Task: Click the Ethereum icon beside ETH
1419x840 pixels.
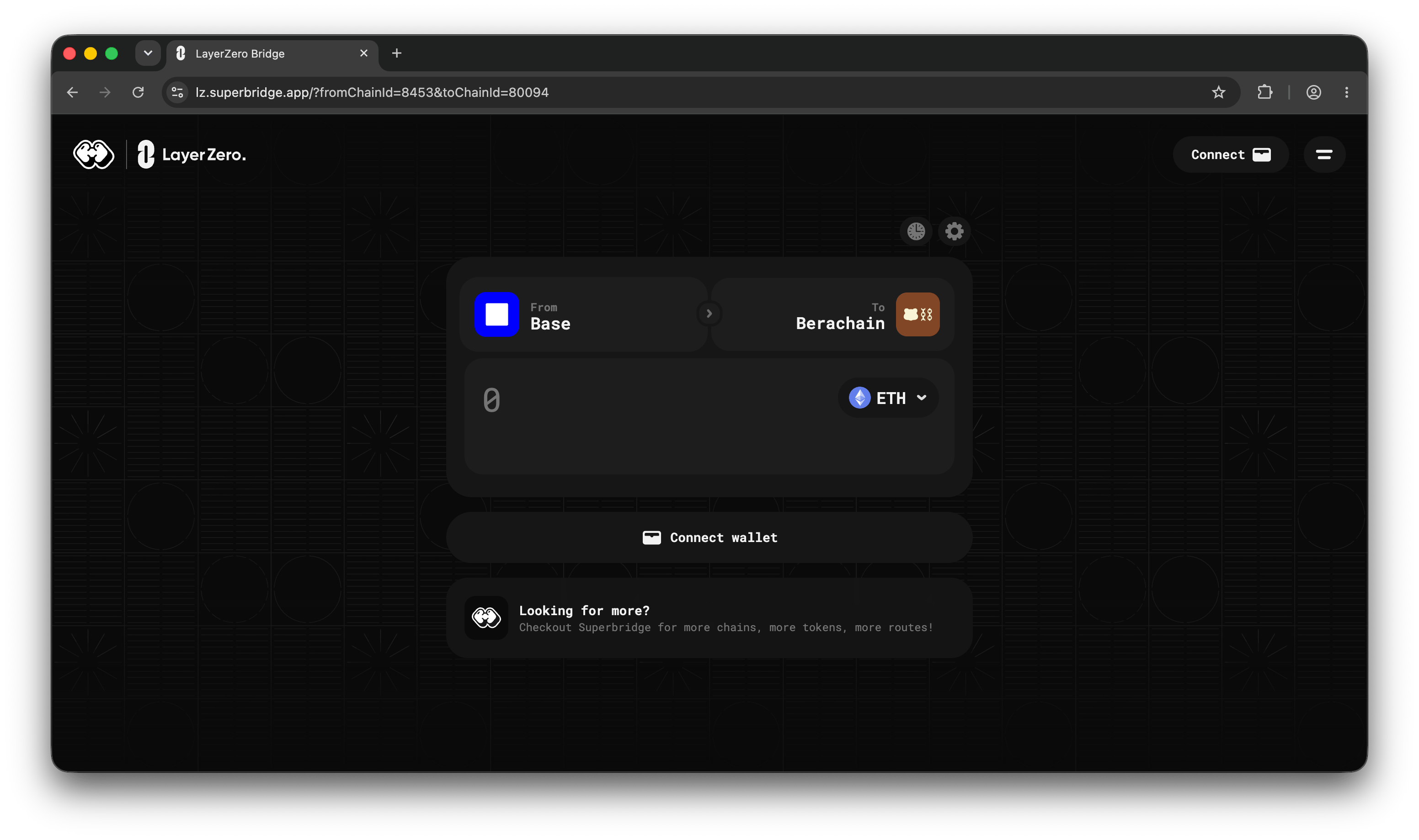Action: coord(859,398)
